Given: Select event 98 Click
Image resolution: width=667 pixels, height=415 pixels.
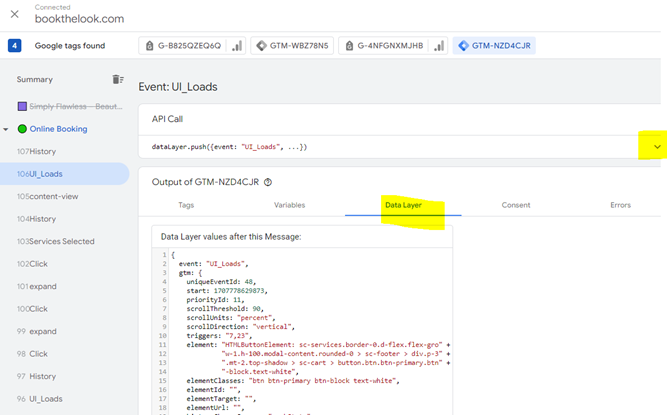Looking at the screenshot, I should (x=32, y=354).
